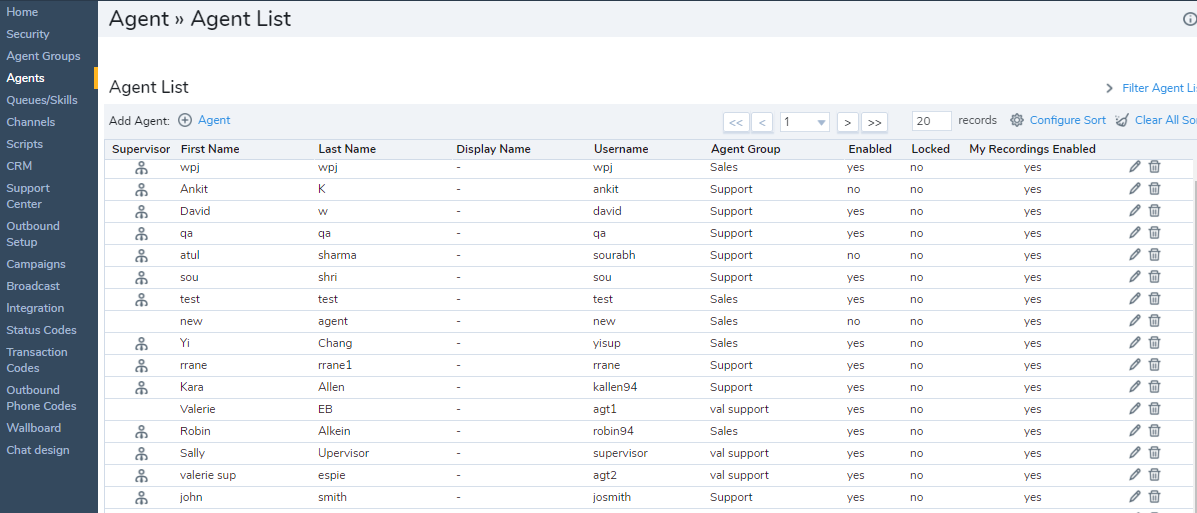Viewport: 1197px width, 513px height.
Task: Open the page number dropdown
Action: (805, 122)
